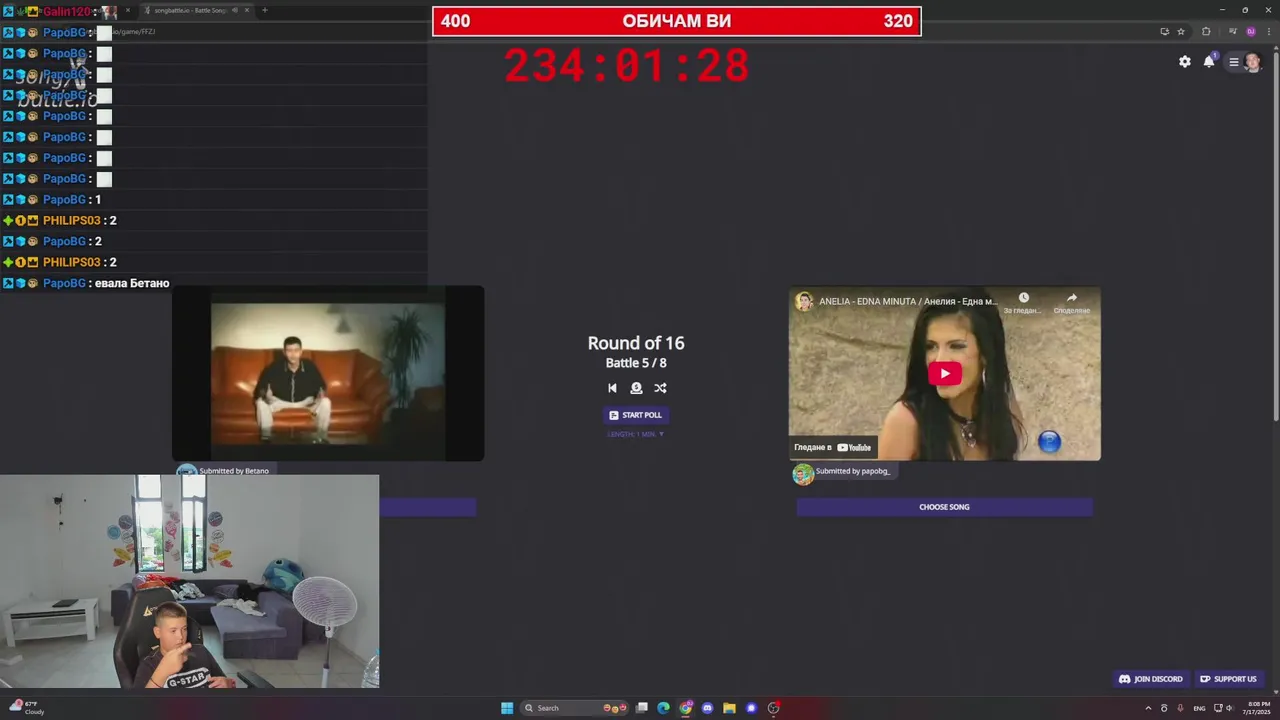Click SUPPORT US button
Viewport: 1280px width, 720px height.
pos(1228,679)
